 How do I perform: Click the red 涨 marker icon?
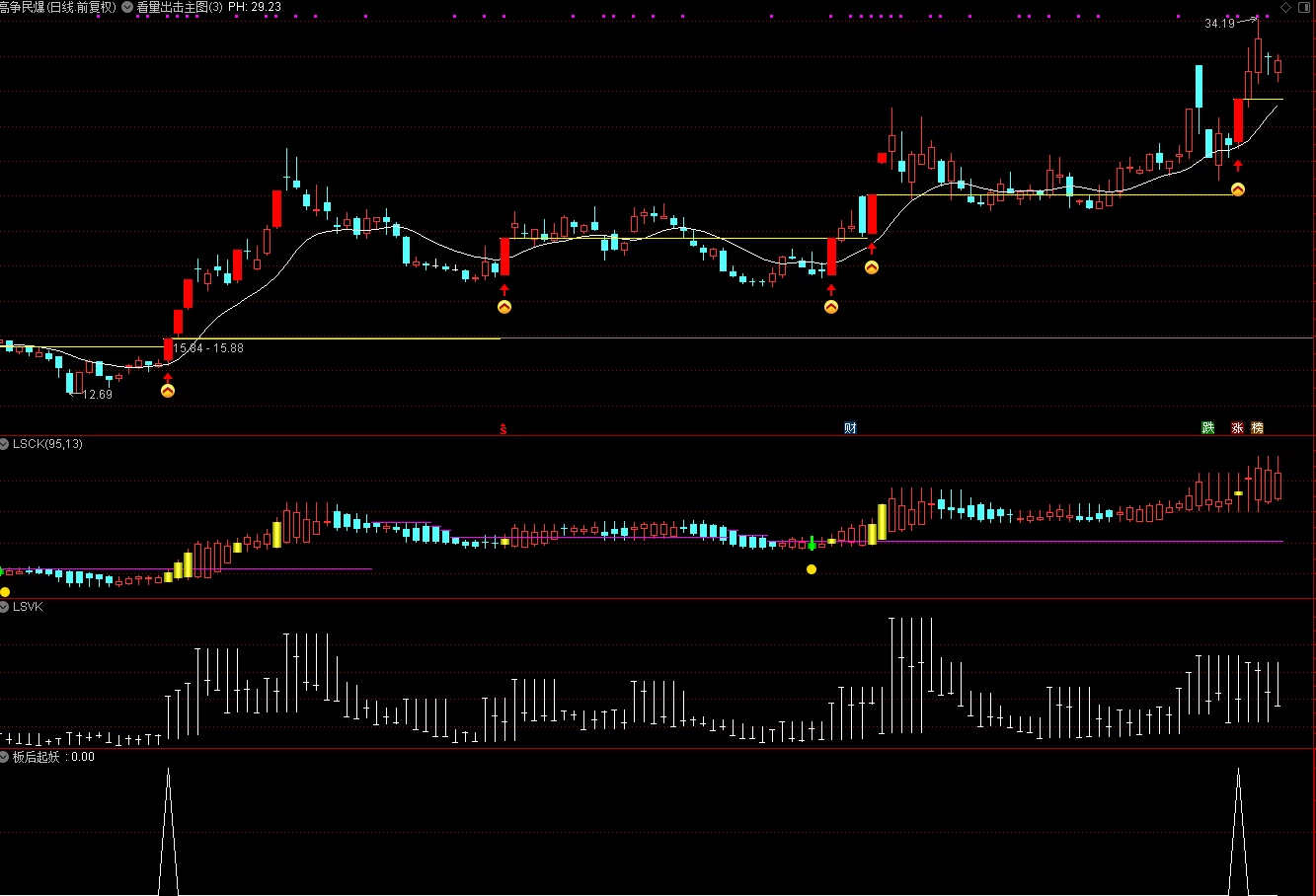pos(1237,427)
